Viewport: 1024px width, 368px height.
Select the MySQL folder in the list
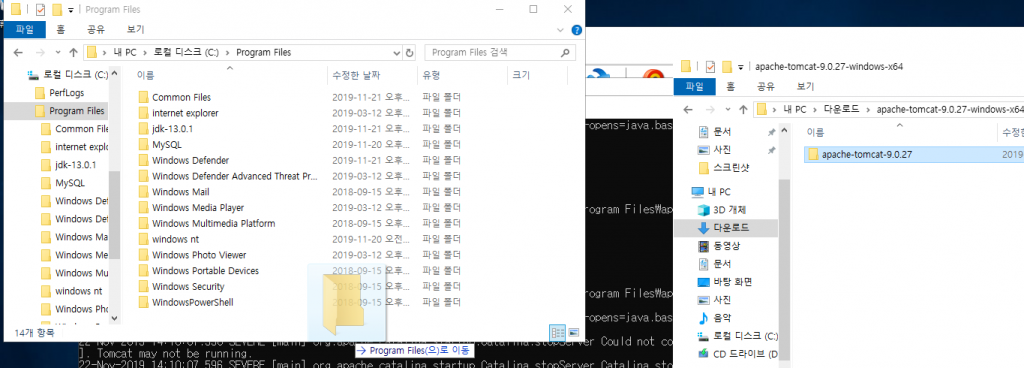pos(167,144)
